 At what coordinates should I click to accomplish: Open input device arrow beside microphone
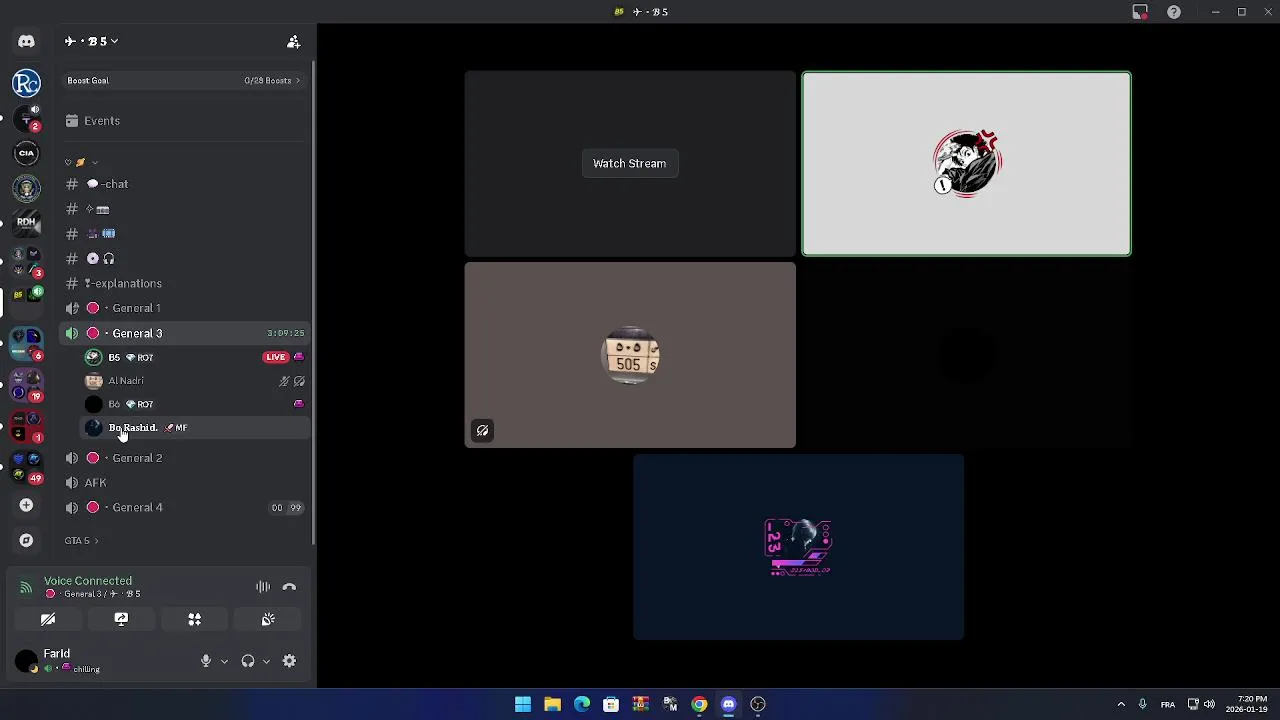click(x=224, y=661)
